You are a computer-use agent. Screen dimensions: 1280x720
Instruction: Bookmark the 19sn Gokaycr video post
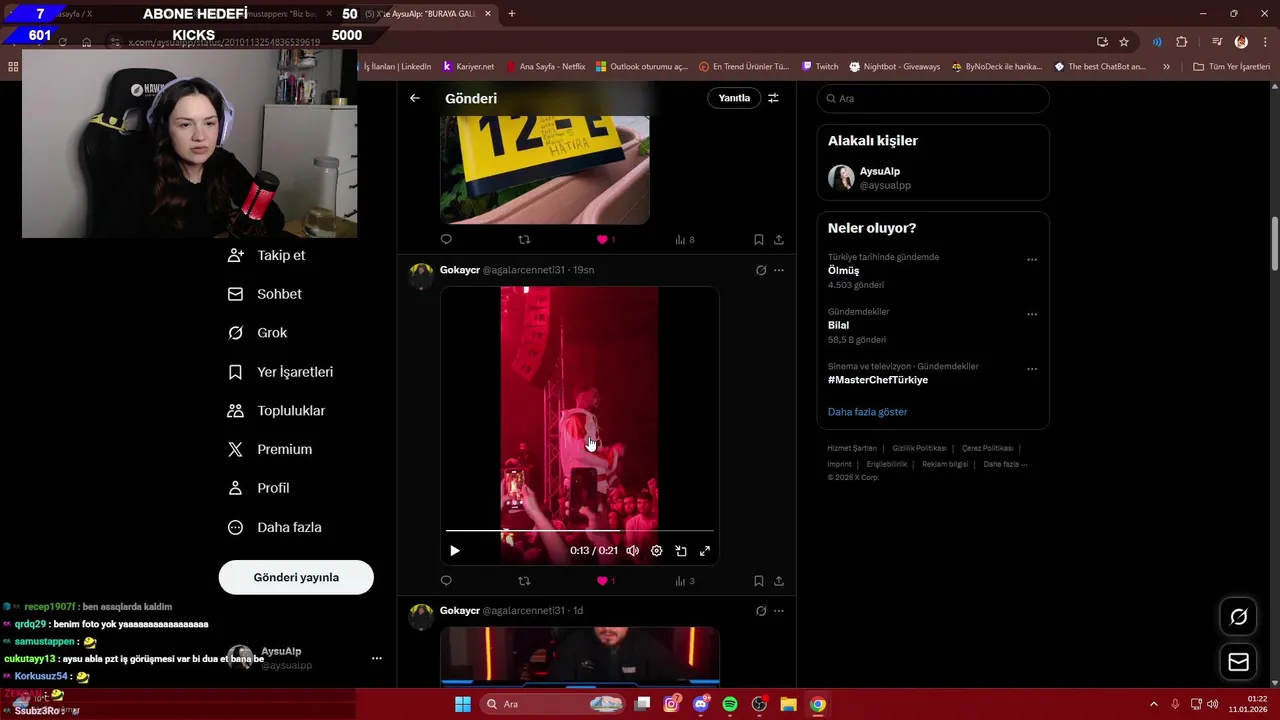click(x=759, y=580)
